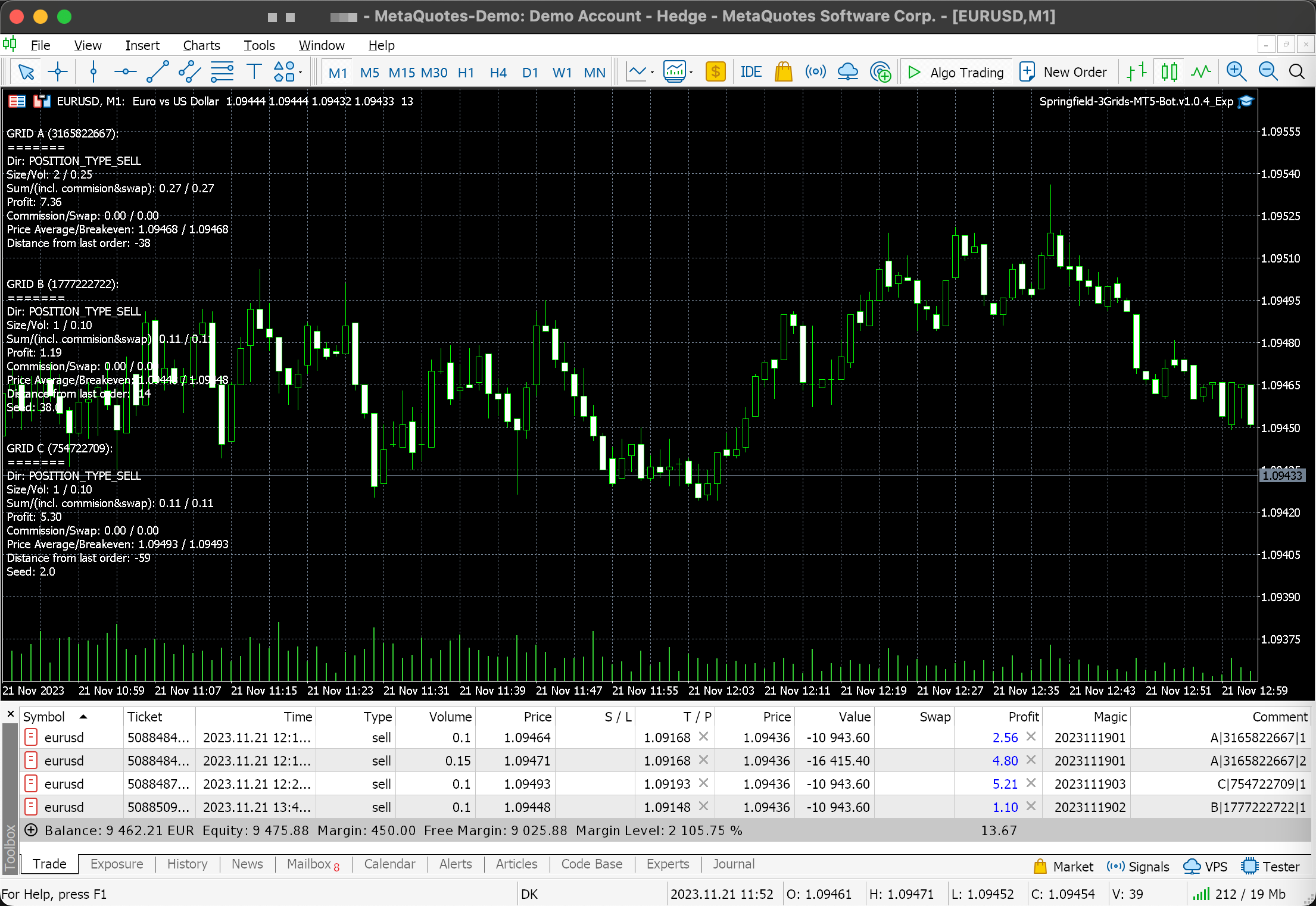
Task: Select the trendline drawing tool
Action: [x=158, y=73]
